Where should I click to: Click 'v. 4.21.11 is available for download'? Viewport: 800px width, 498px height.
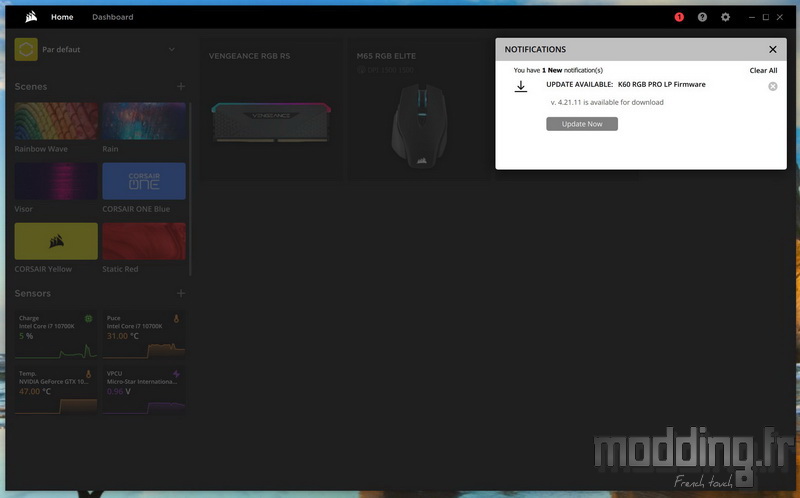[607, 102]
